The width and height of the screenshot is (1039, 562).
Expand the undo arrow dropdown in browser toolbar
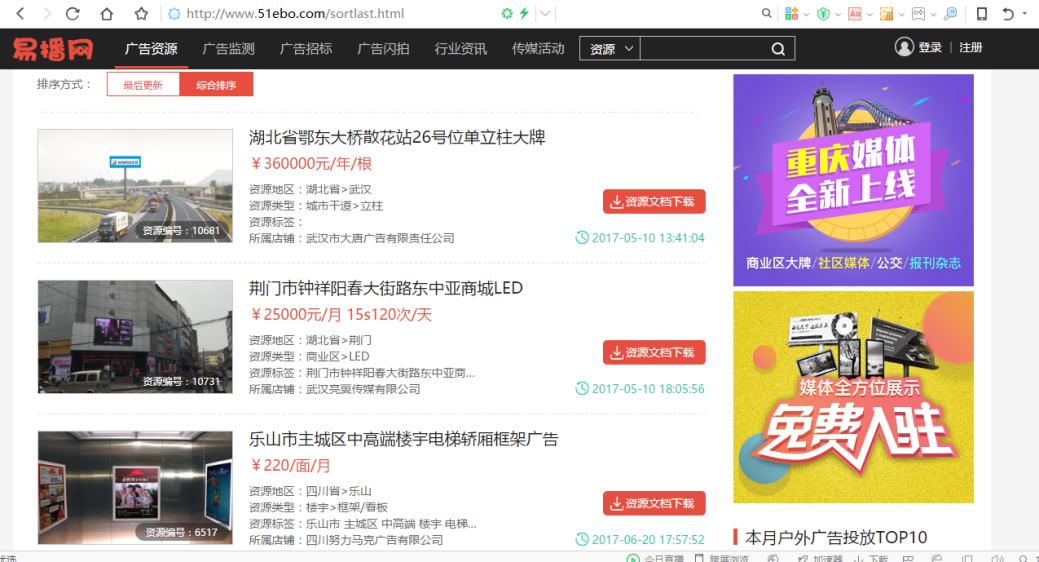click(x=1026, y=14)
